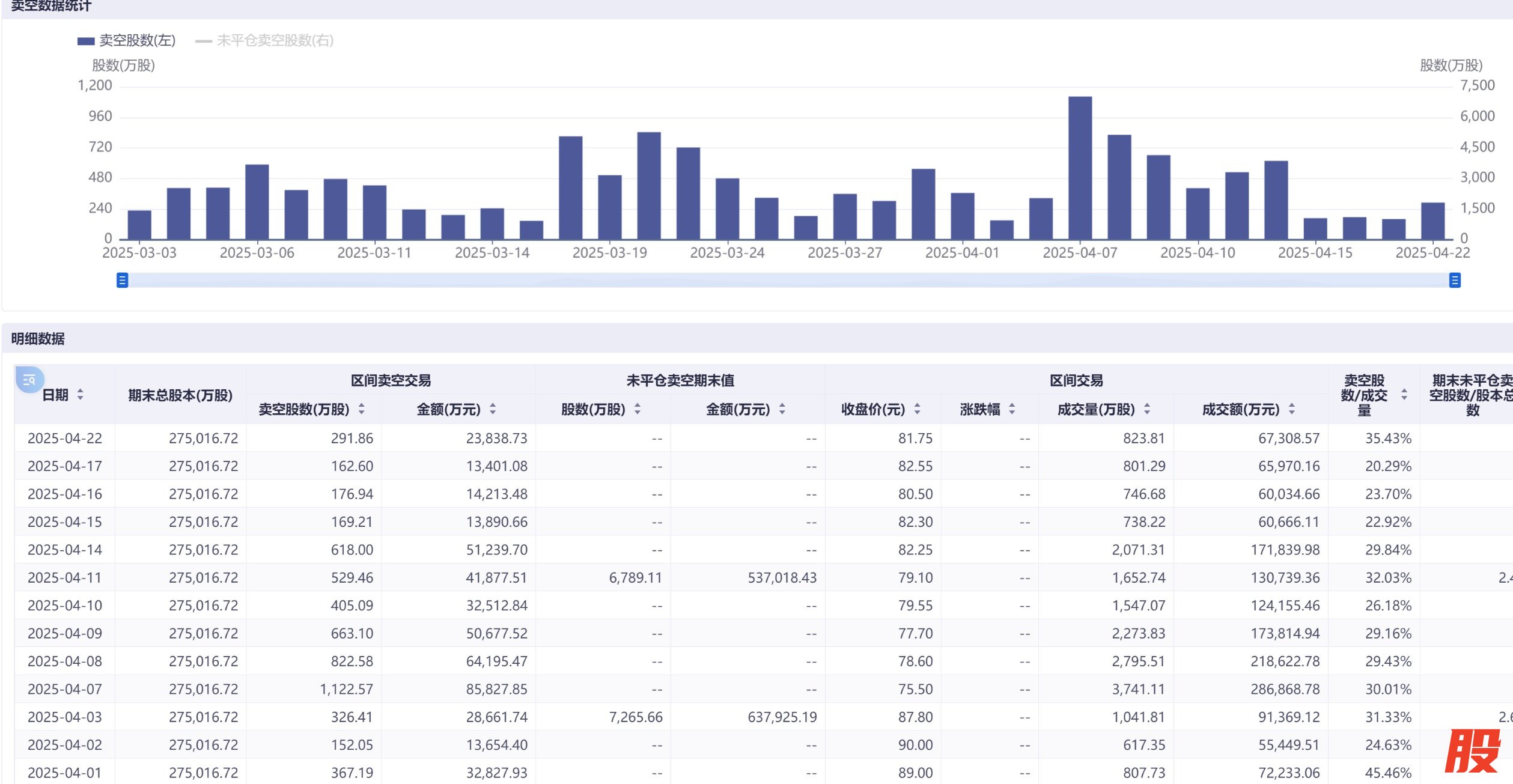Click the 期末总股本(万股) column header

pos(180,395)
